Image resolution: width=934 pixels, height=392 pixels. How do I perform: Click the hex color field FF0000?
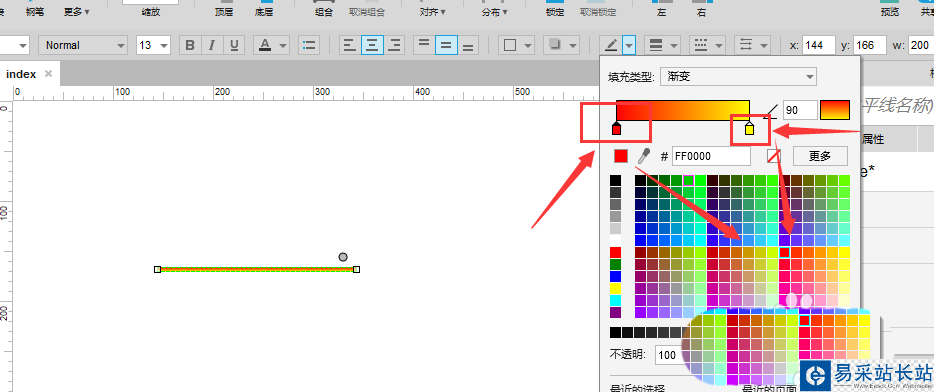(x=711, y=156)
